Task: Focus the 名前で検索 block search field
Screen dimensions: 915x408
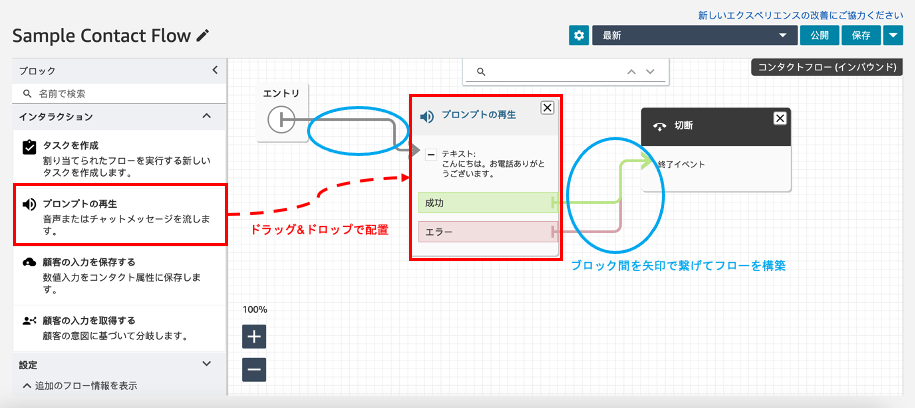Action: pos(120,93)
